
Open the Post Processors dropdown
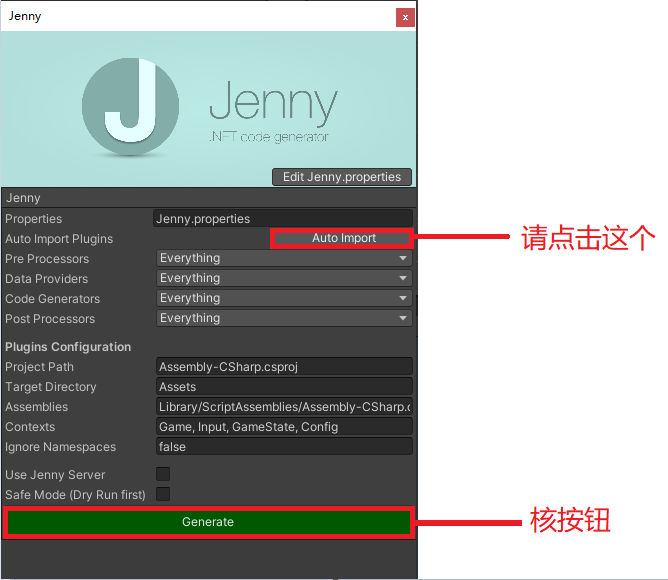point(284,318)
